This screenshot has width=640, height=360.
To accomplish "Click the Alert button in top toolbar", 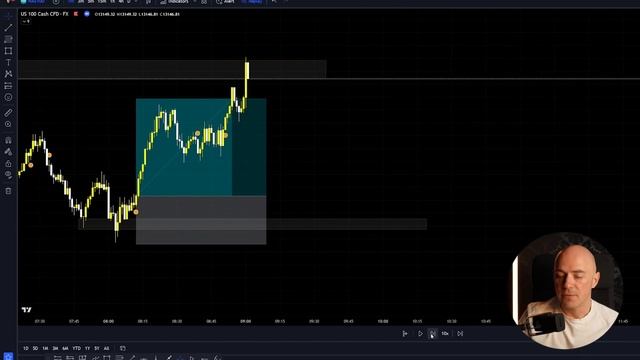I will coord(225,2).
